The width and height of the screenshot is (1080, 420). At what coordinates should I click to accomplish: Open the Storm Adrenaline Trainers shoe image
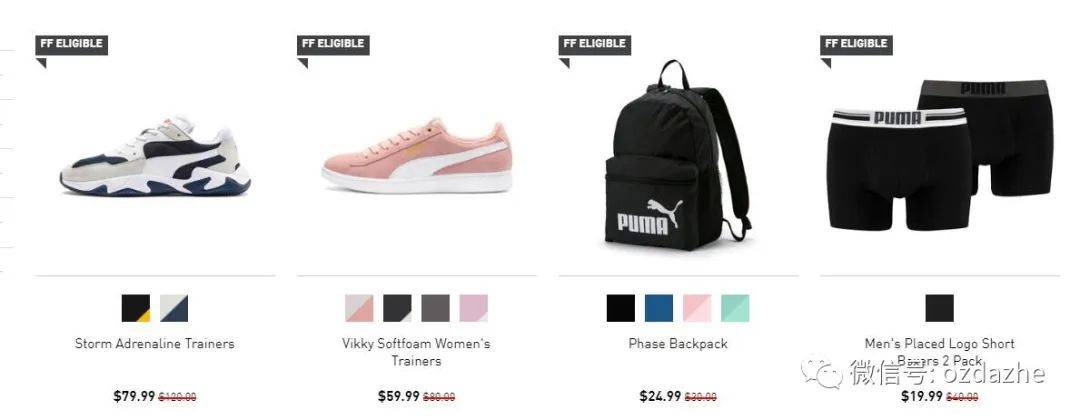click(155, 156)
